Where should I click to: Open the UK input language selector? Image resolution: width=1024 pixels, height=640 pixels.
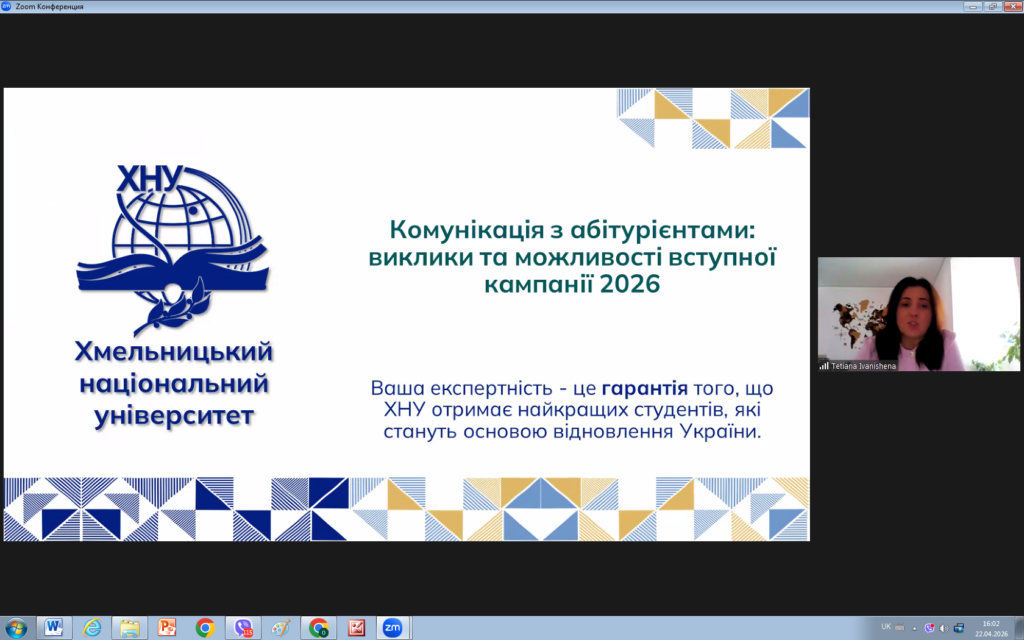click(886, 627)
